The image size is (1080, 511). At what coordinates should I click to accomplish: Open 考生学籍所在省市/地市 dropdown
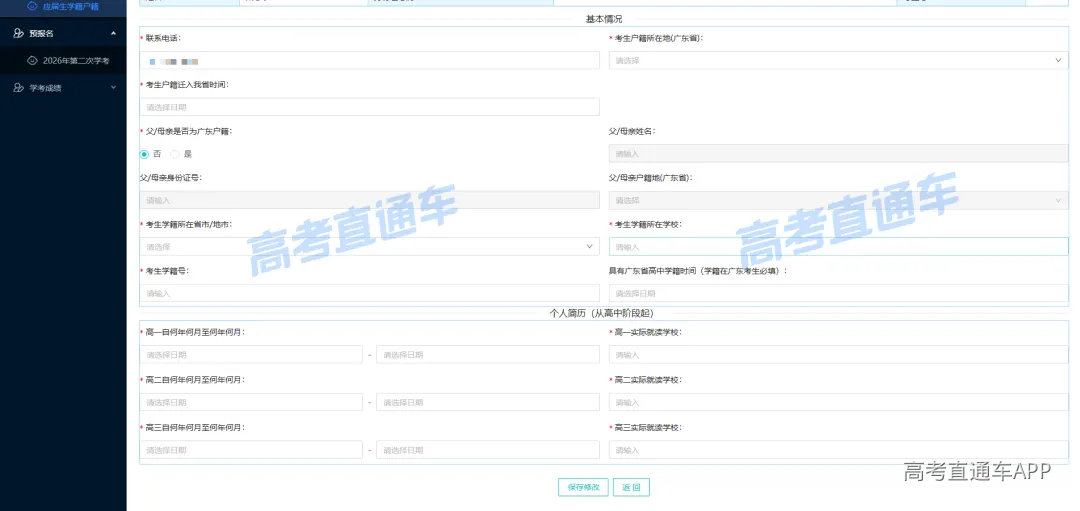click(369, 247)
